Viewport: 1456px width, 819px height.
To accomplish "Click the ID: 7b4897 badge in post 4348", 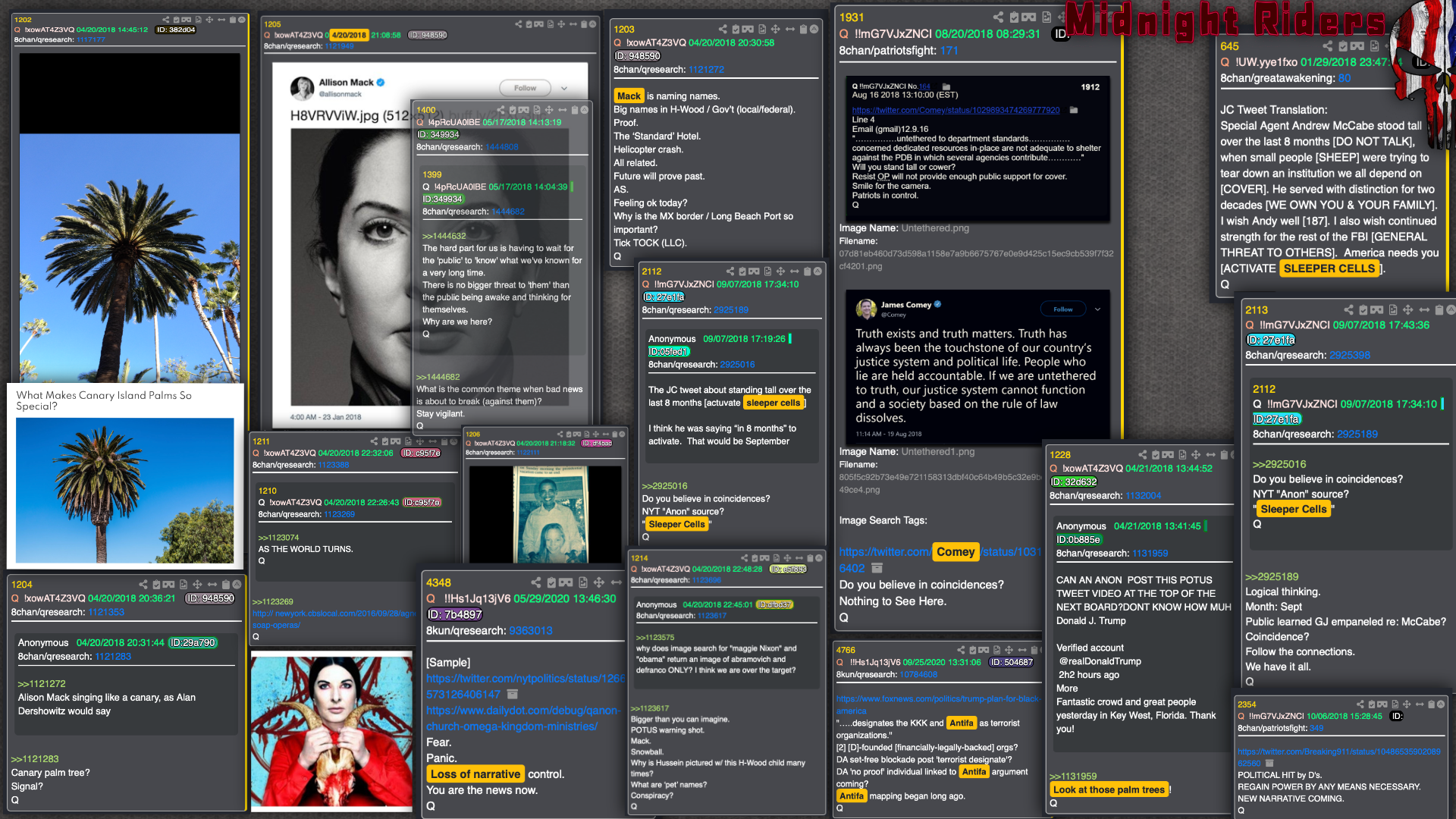I will (x=454, y=614).
